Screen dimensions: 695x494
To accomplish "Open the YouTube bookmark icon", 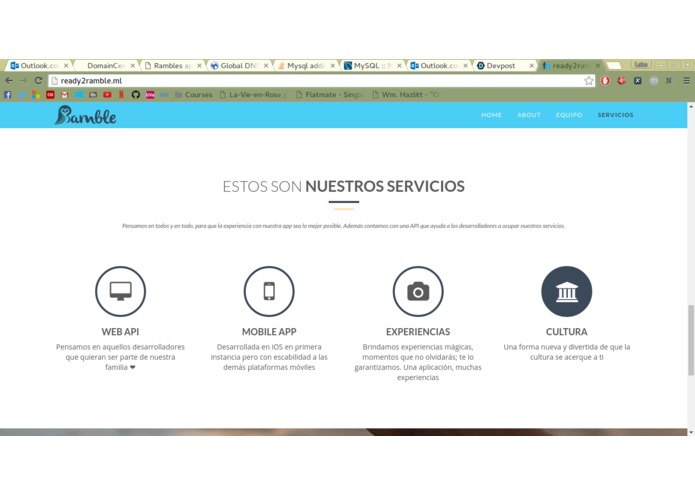I will coord(107,94).
